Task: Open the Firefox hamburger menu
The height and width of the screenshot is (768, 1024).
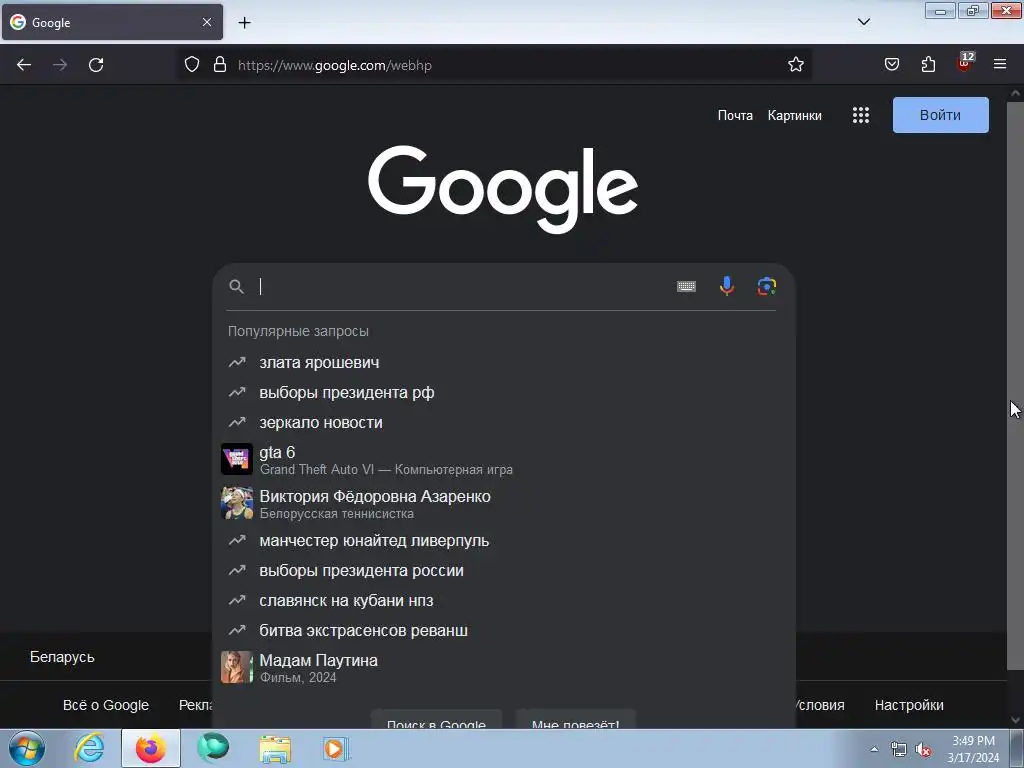Action: [1000, 65]
